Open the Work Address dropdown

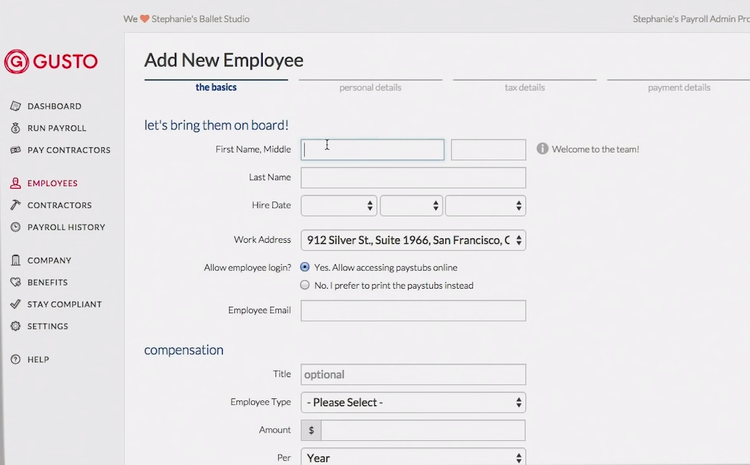(413, 240)
